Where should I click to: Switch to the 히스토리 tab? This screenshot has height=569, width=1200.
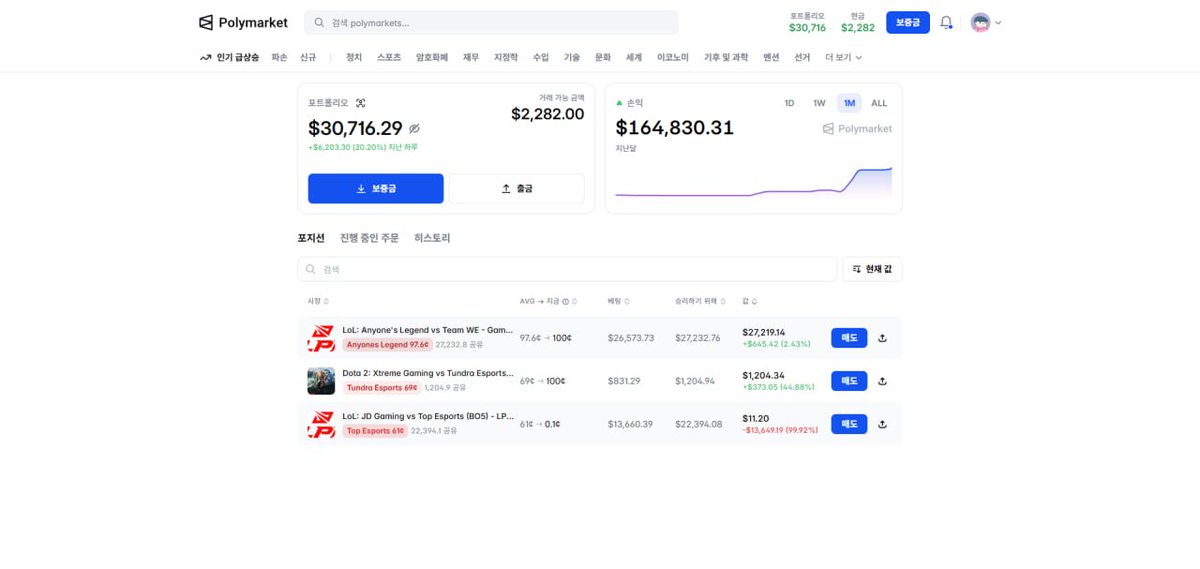(432, 238)
